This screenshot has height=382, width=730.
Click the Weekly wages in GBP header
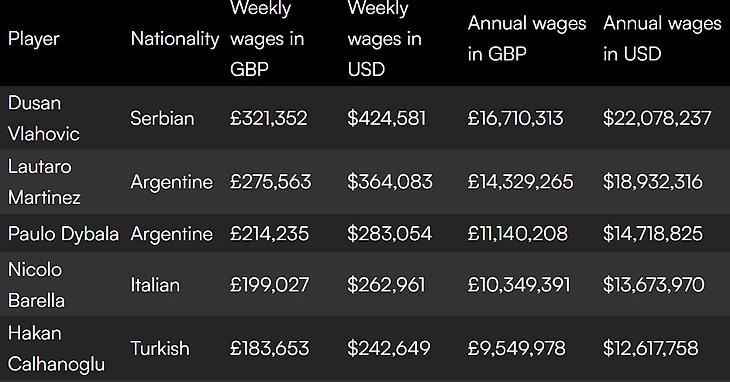(x=267, y=39)
